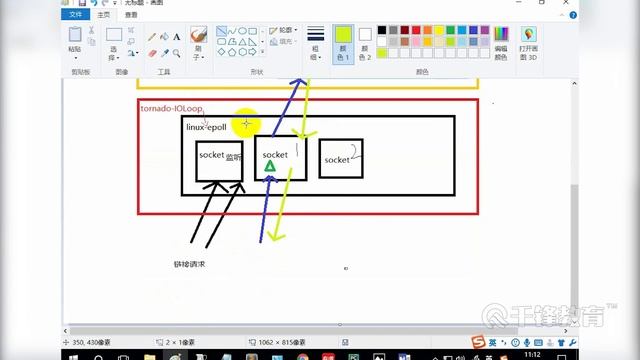The width and height of the screenshot is (640, 360).
Task: Select the Magnifier tool
Action: pos(176,53)
